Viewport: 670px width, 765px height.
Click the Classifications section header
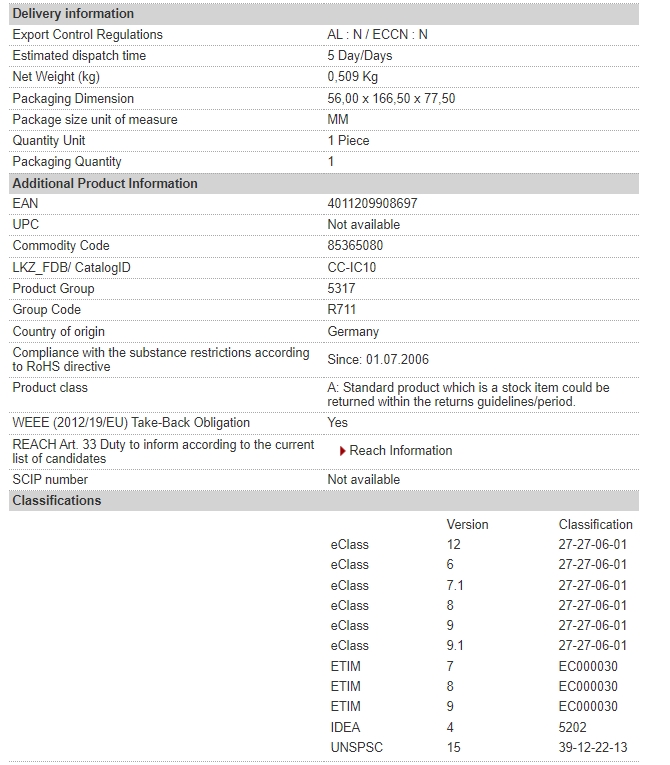(324, 501)
